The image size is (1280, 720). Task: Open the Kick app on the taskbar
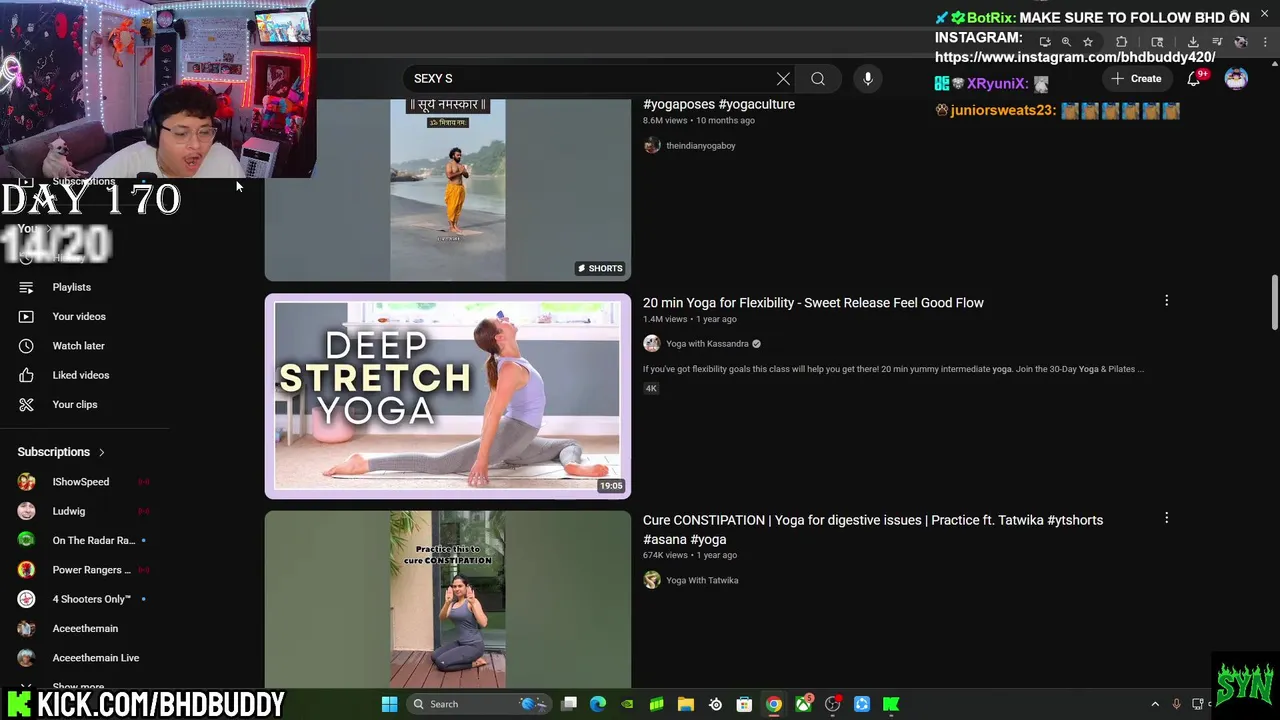click(891, 704)
